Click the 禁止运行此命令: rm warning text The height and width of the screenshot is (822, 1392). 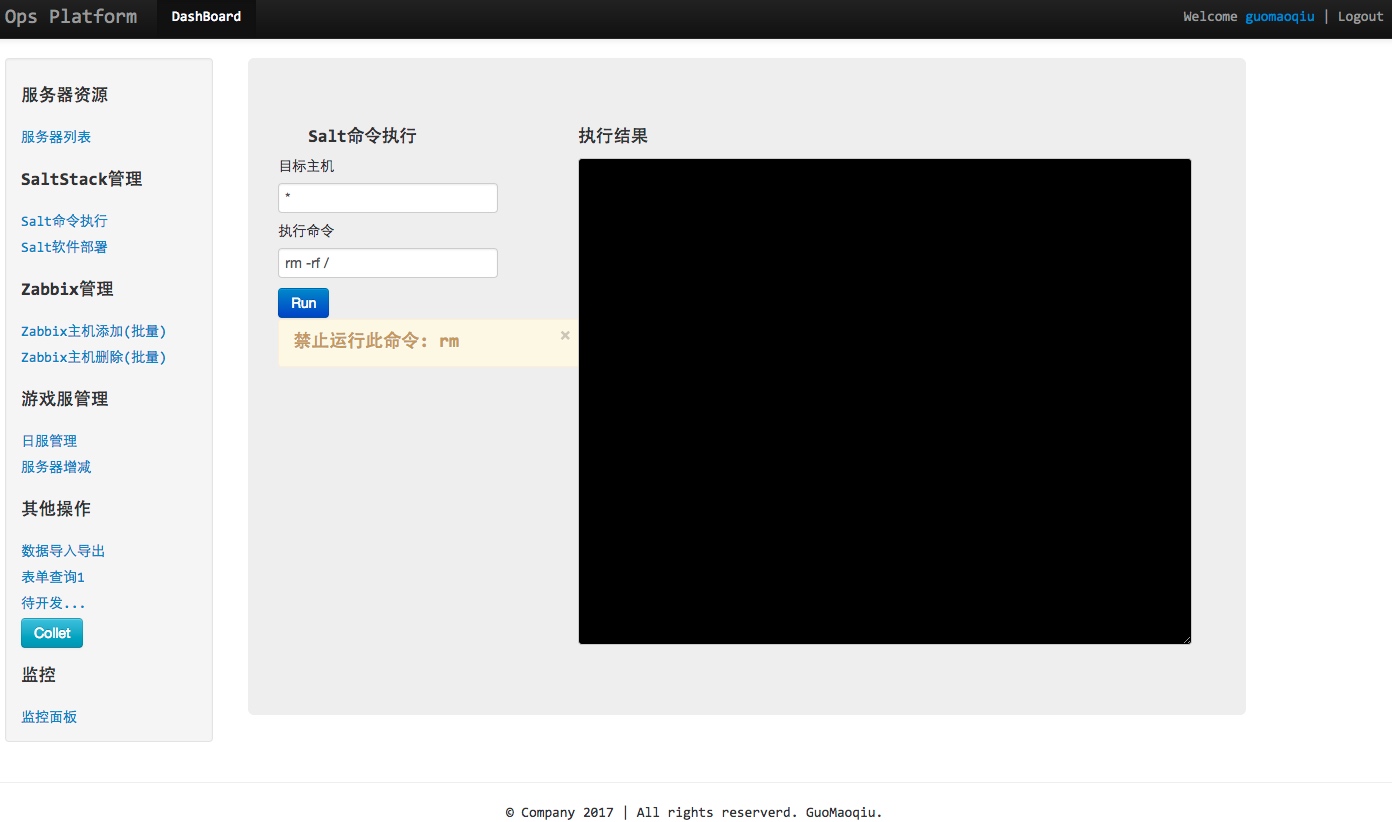pos(376,341)
